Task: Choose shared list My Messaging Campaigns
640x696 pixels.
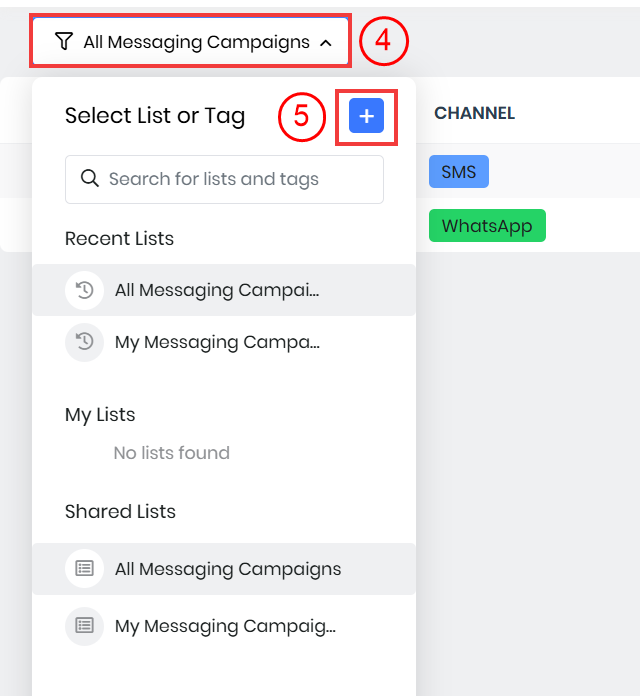Action: tap(225, 626)
